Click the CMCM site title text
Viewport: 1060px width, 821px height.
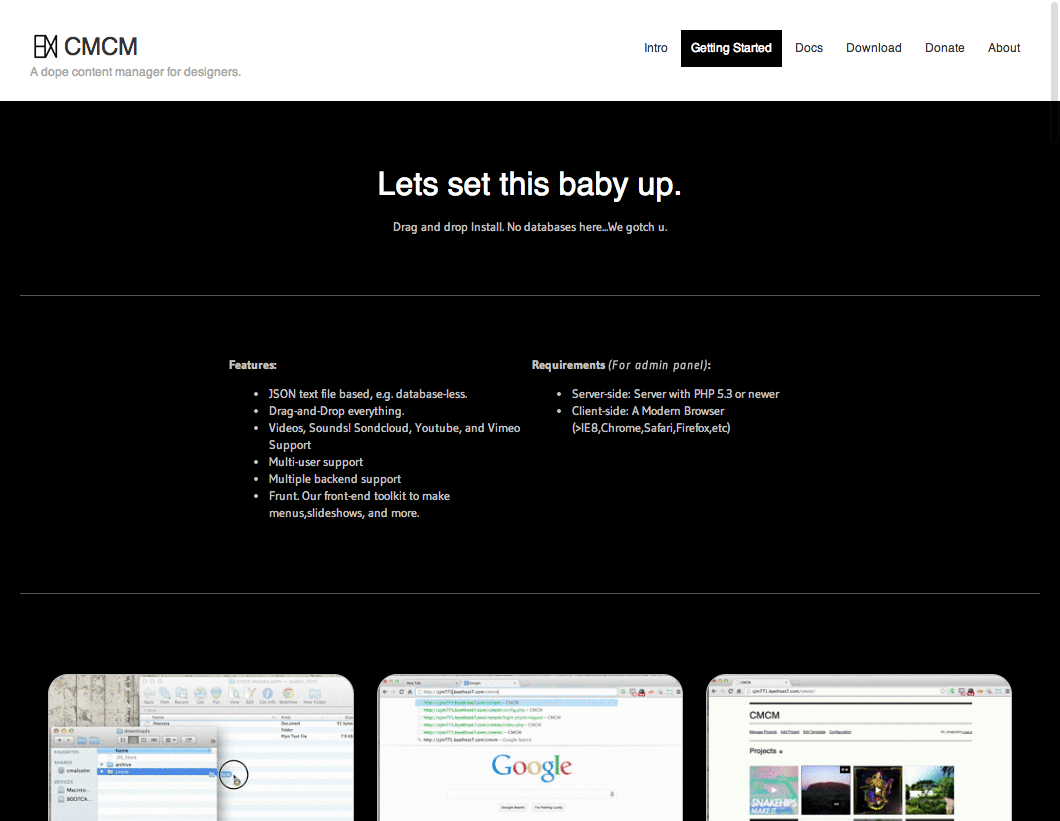[x=101, y=46]
